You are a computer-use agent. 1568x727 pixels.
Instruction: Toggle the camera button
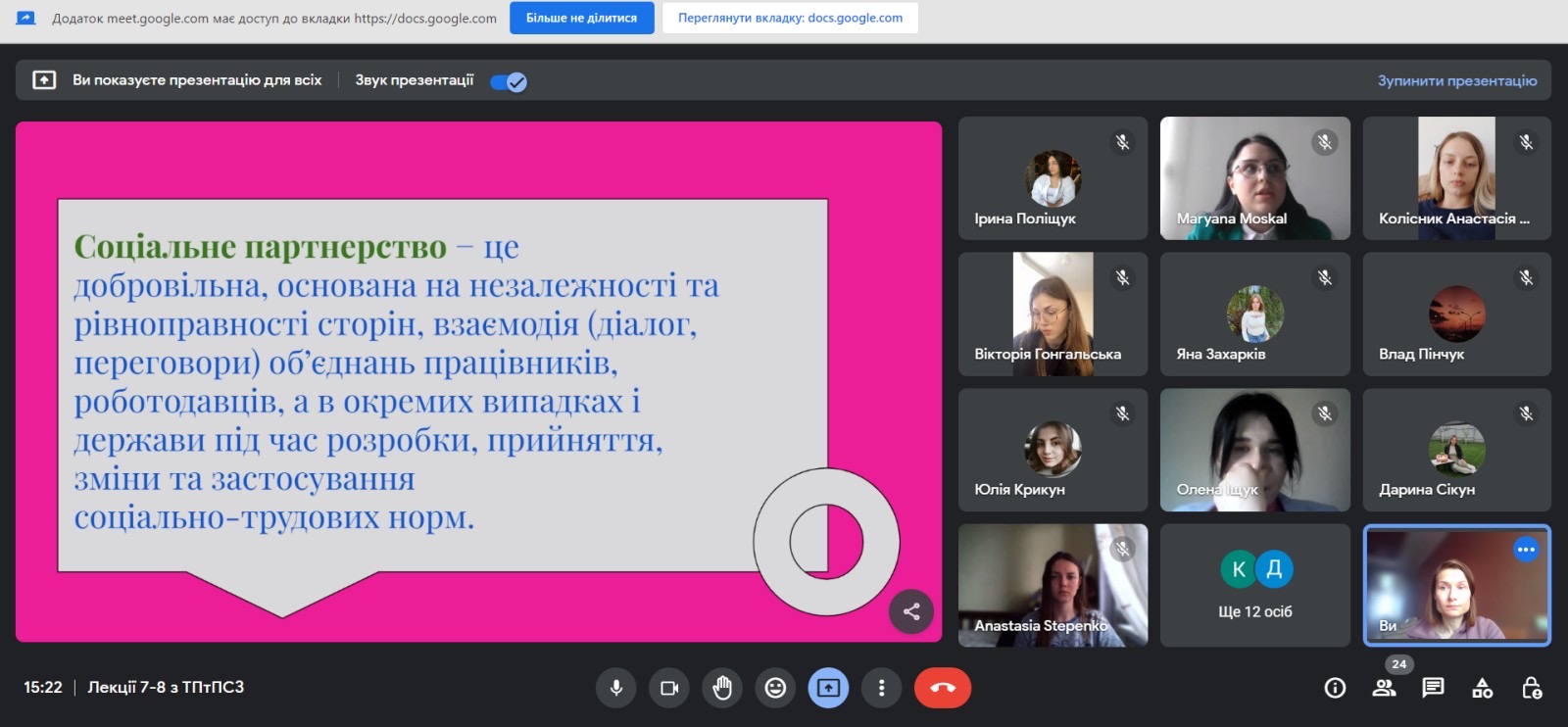point(669,688)
